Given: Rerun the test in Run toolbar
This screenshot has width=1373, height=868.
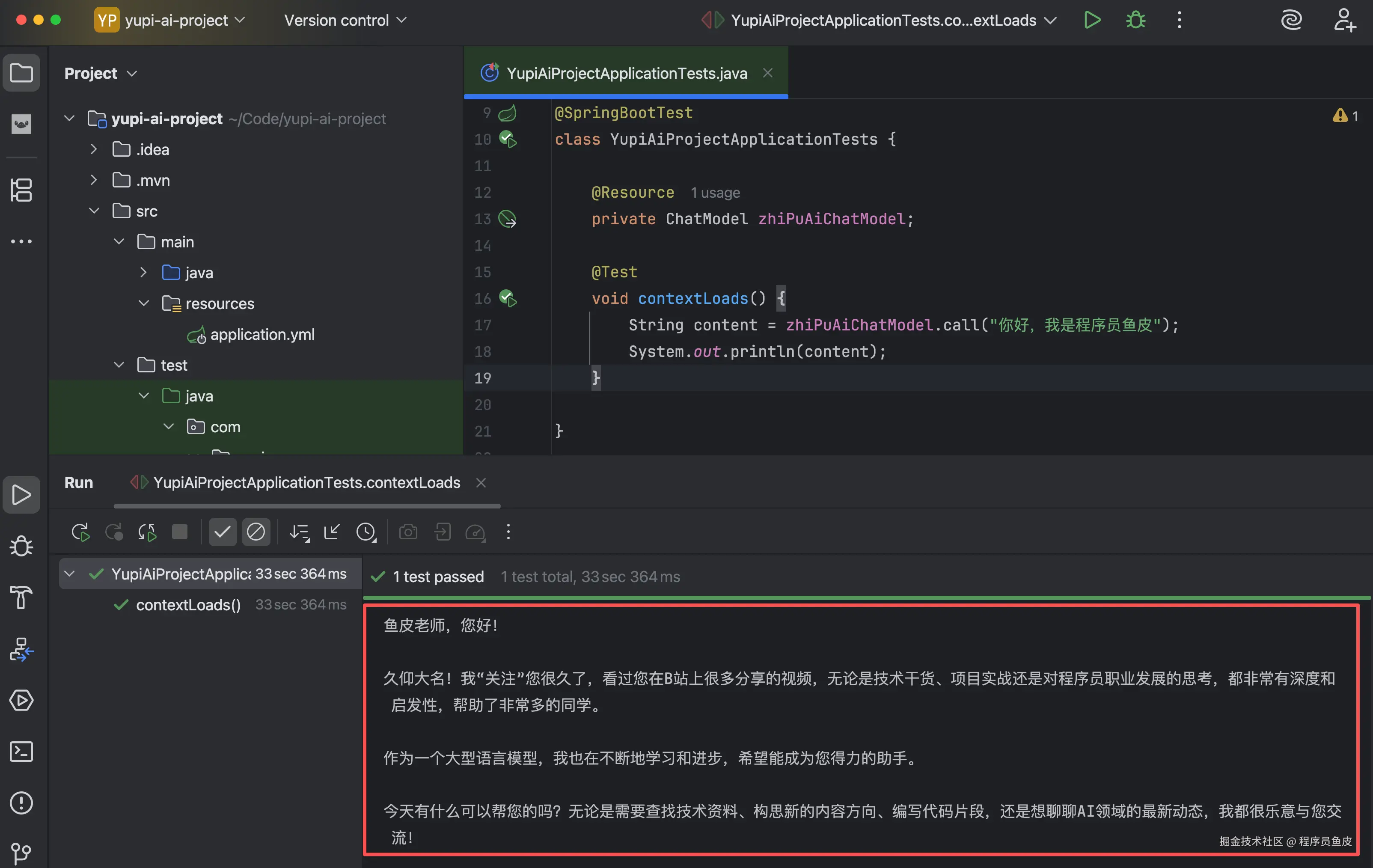Looking at the screenshot, I should pos(80,532).
